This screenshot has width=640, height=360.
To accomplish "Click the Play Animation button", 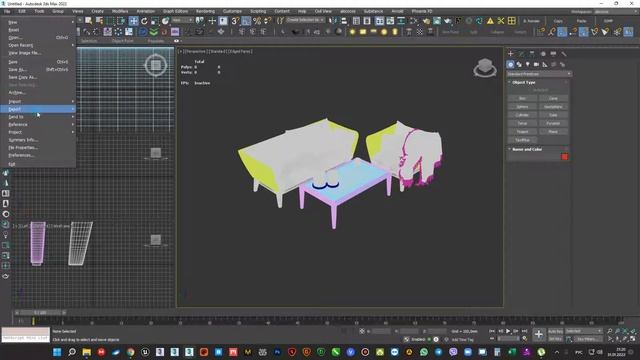I will coord(508,331).
